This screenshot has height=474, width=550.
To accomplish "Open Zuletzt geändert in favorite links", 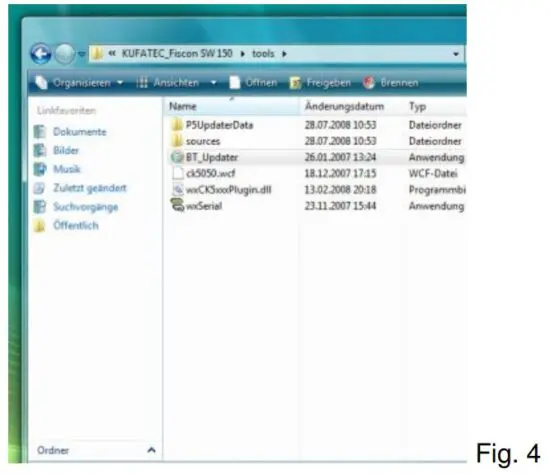I will click(90, 188).
